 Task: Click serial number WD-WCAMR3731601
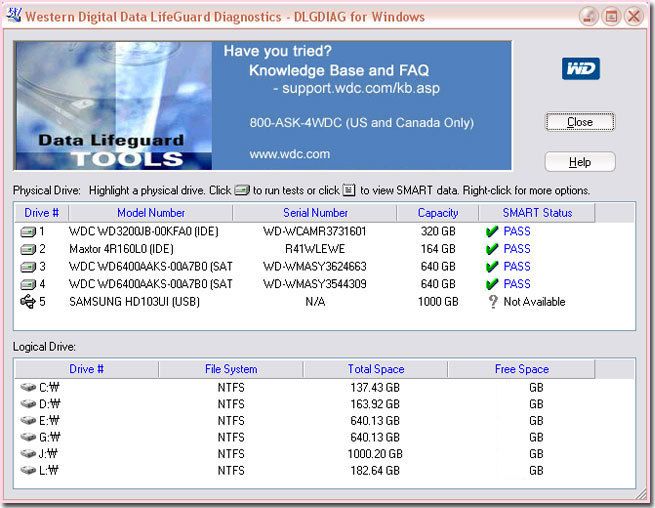click(315, 231)
